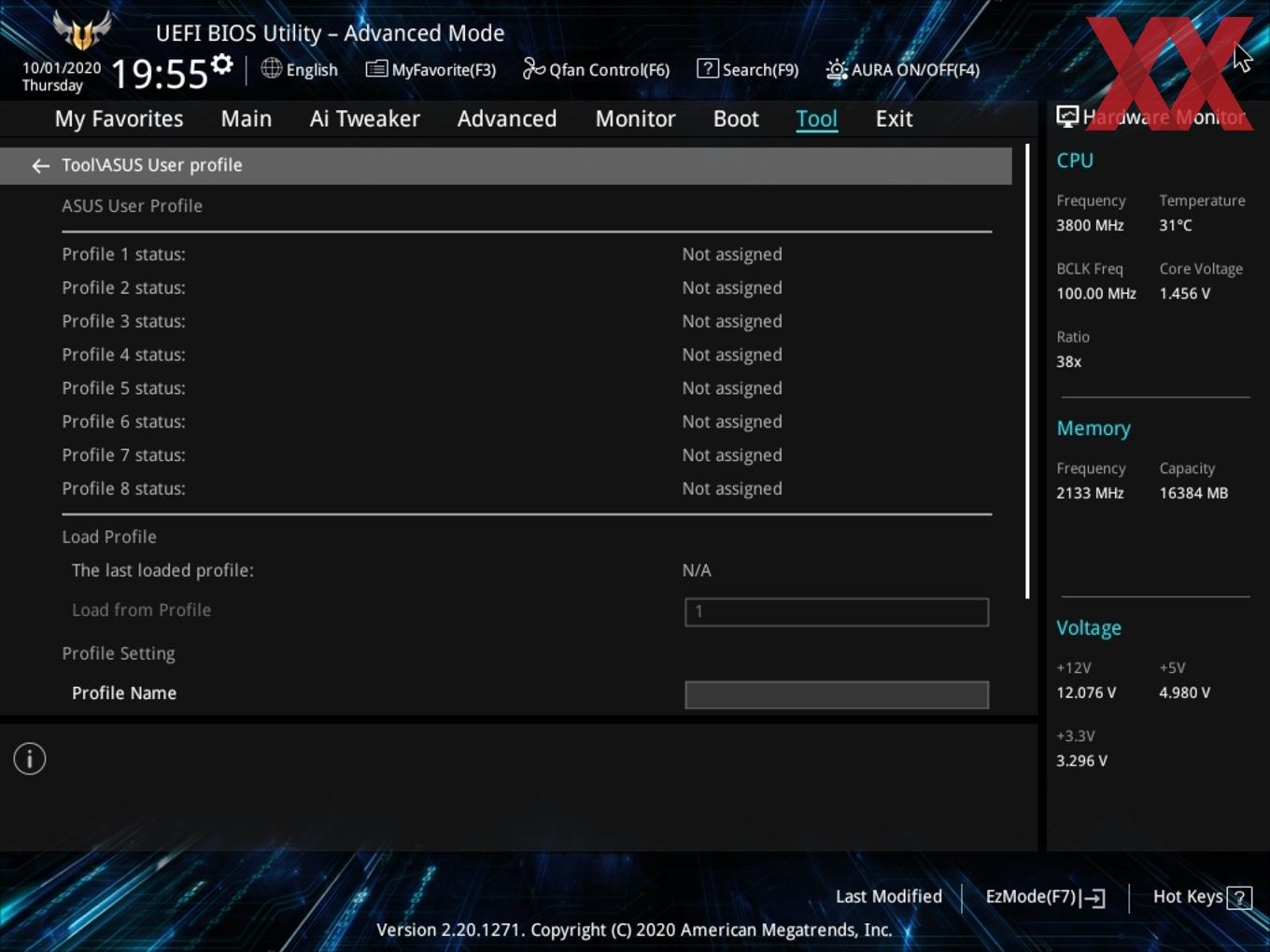Viewport: 1270px width, 952px height.
Task: Click the 10/01/2020 date
Action: tap(62, 68)
